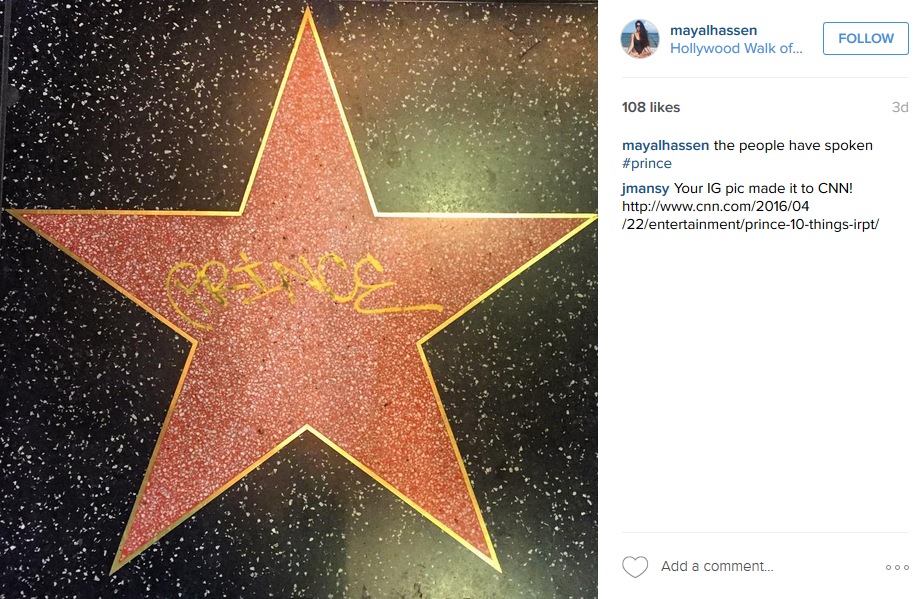The width and height of the screenshot is (923, 599).
Task: Click the 3d post timestamp
Action: 900,107
